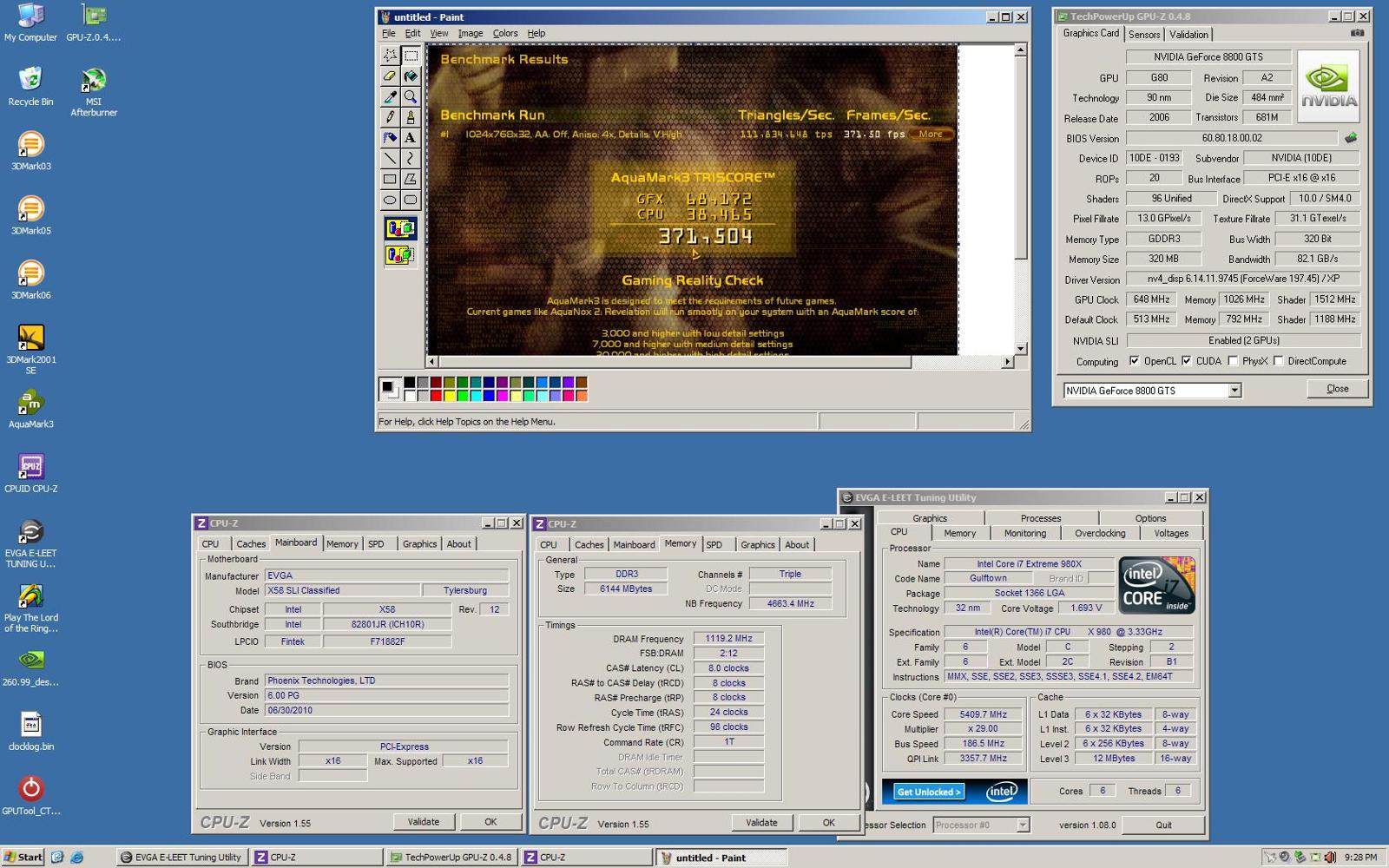
Task: Select the rectangular Select tool in Paint
Action: (411, 55)
